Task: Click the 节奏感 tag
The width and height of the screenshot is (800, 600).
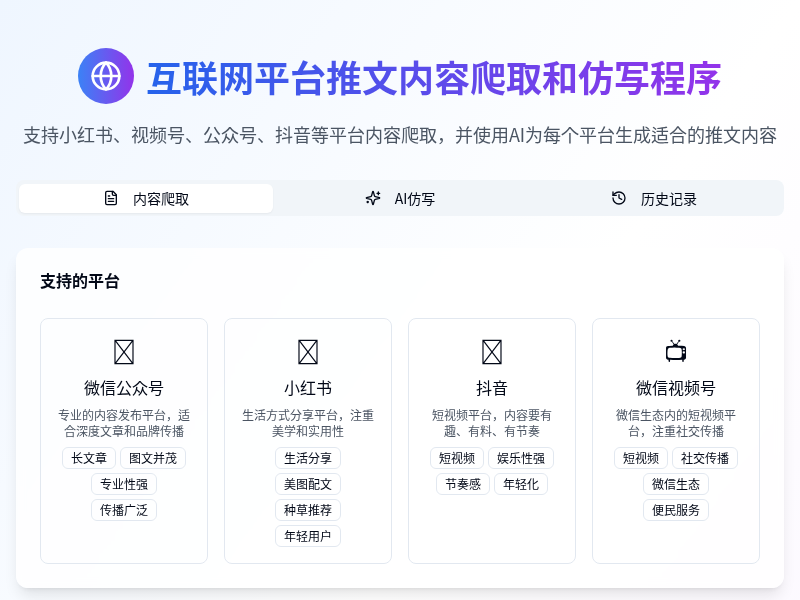Action: (x=463, y=484)
